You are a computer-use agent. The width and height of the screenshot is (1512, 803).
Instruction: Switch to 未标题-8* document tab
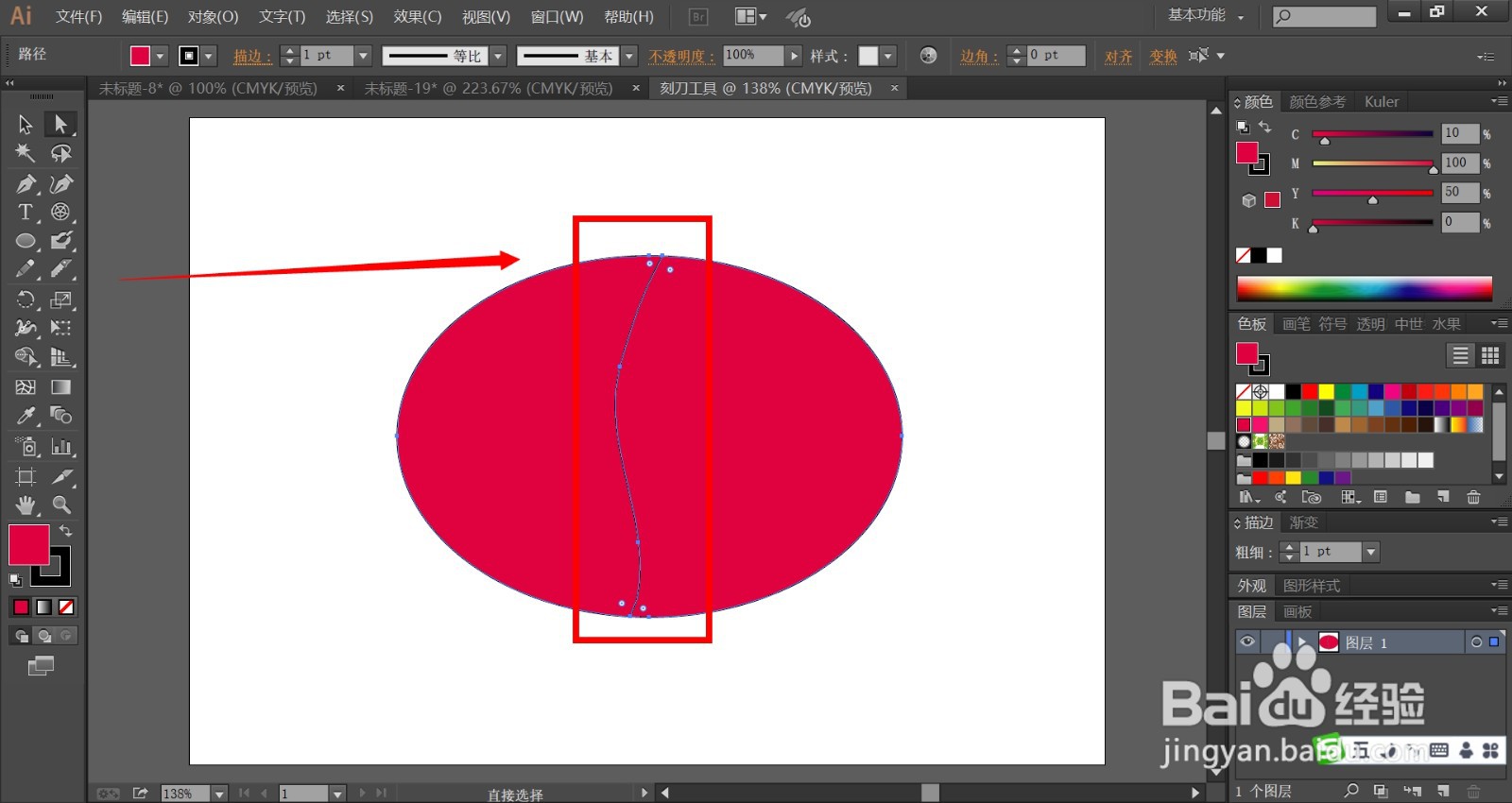click(x=208, y=88)
